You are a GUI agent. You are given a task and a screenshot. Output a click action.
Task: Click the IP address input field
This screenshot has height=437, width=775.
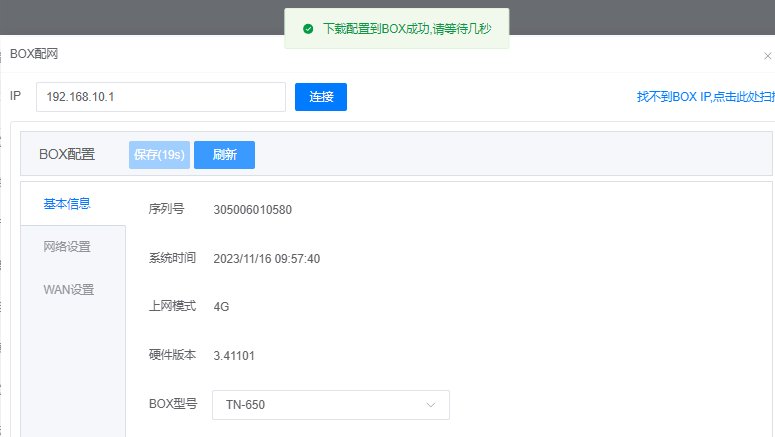point(161,97)
